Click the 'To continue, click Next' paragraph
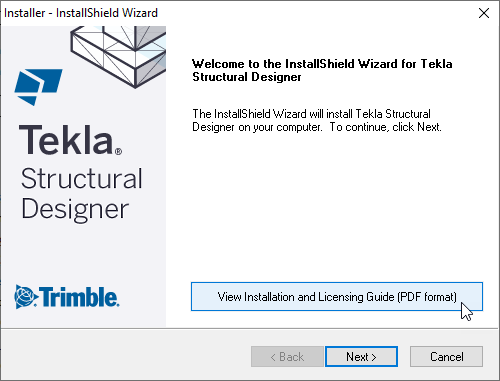Image resolution: width=500 pixels, height=381 pixels. (x=317, y=120)
